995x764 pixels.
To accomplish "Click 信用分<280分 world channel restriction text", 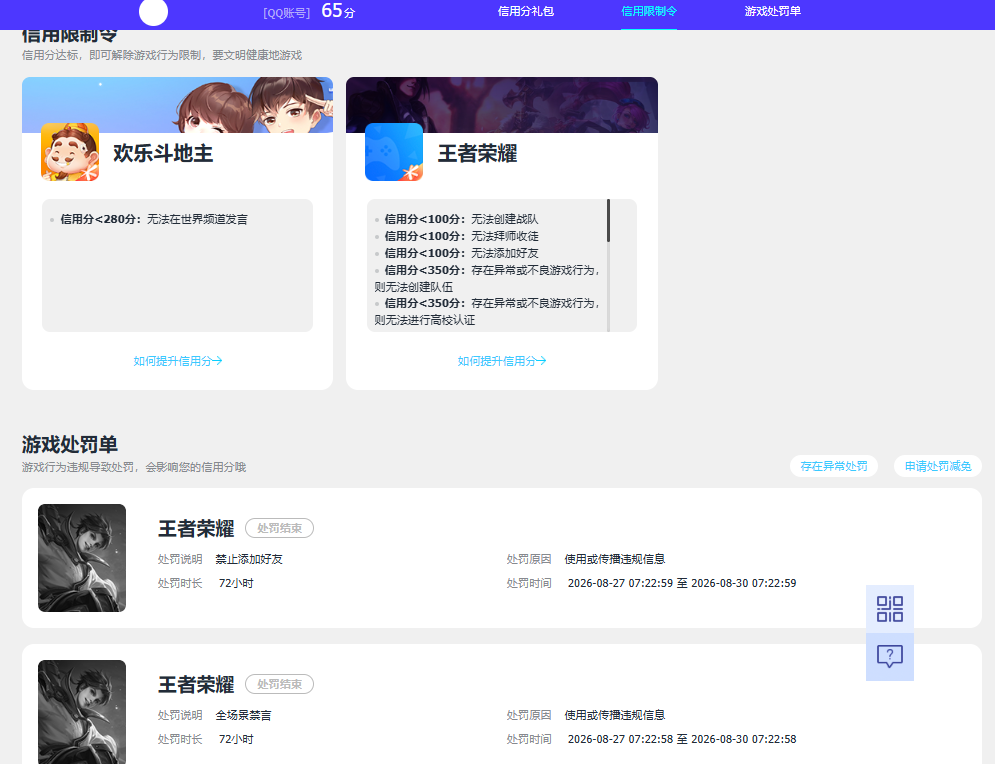I will point(154,220).
